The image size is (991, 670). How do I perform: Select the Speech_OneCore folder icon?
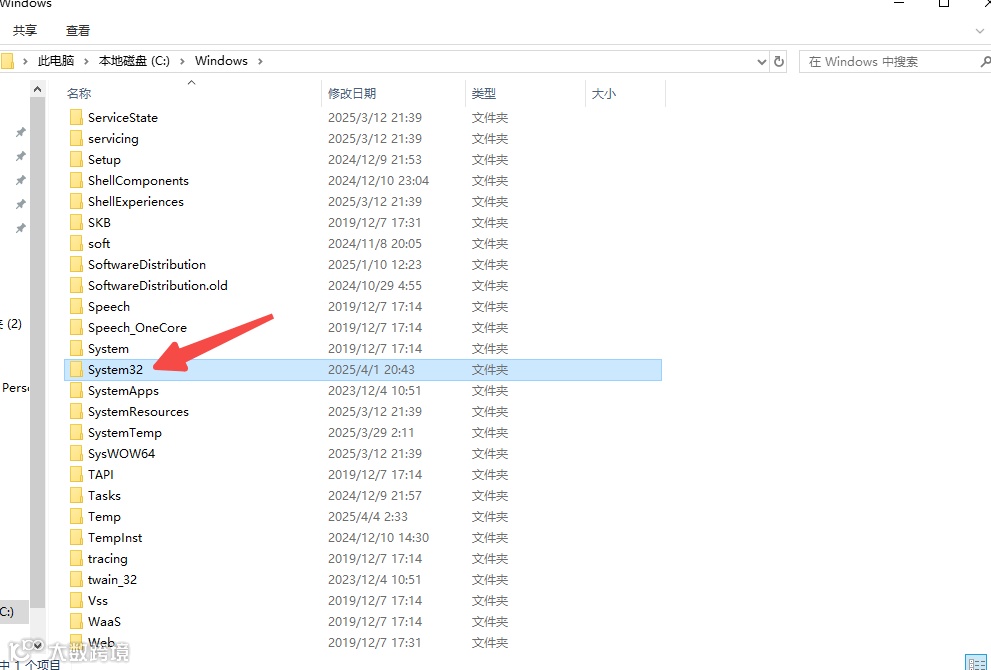tap(76, 327)
